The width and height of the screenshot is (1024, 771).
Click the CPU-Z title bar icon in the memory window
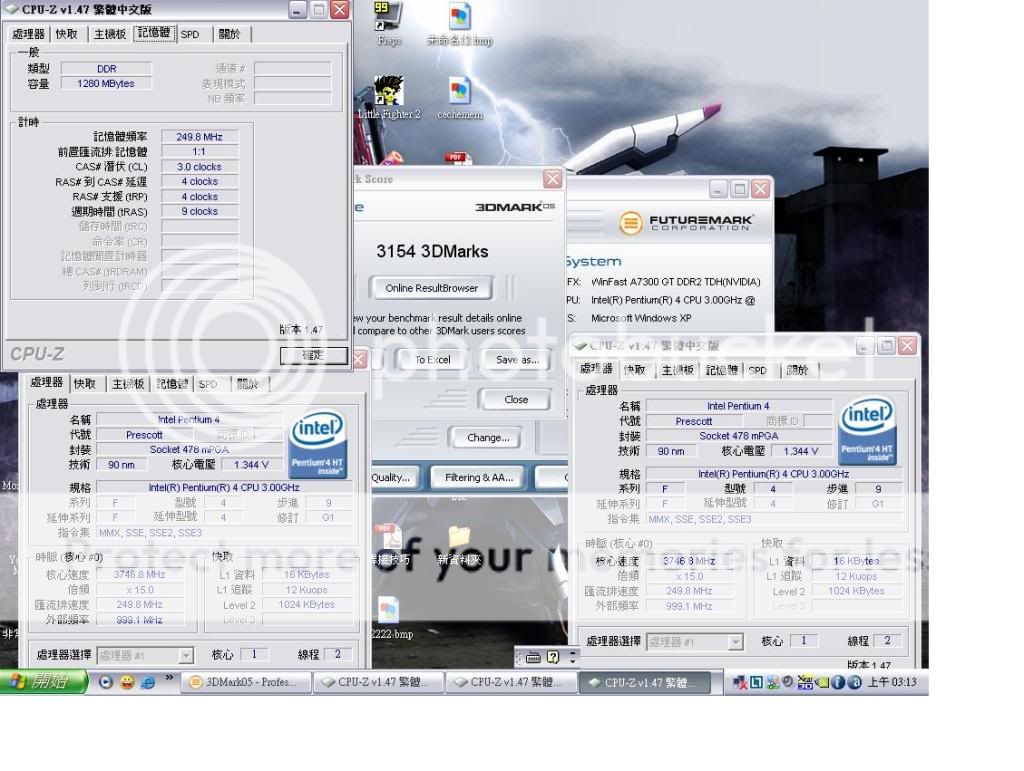point(12,9)
